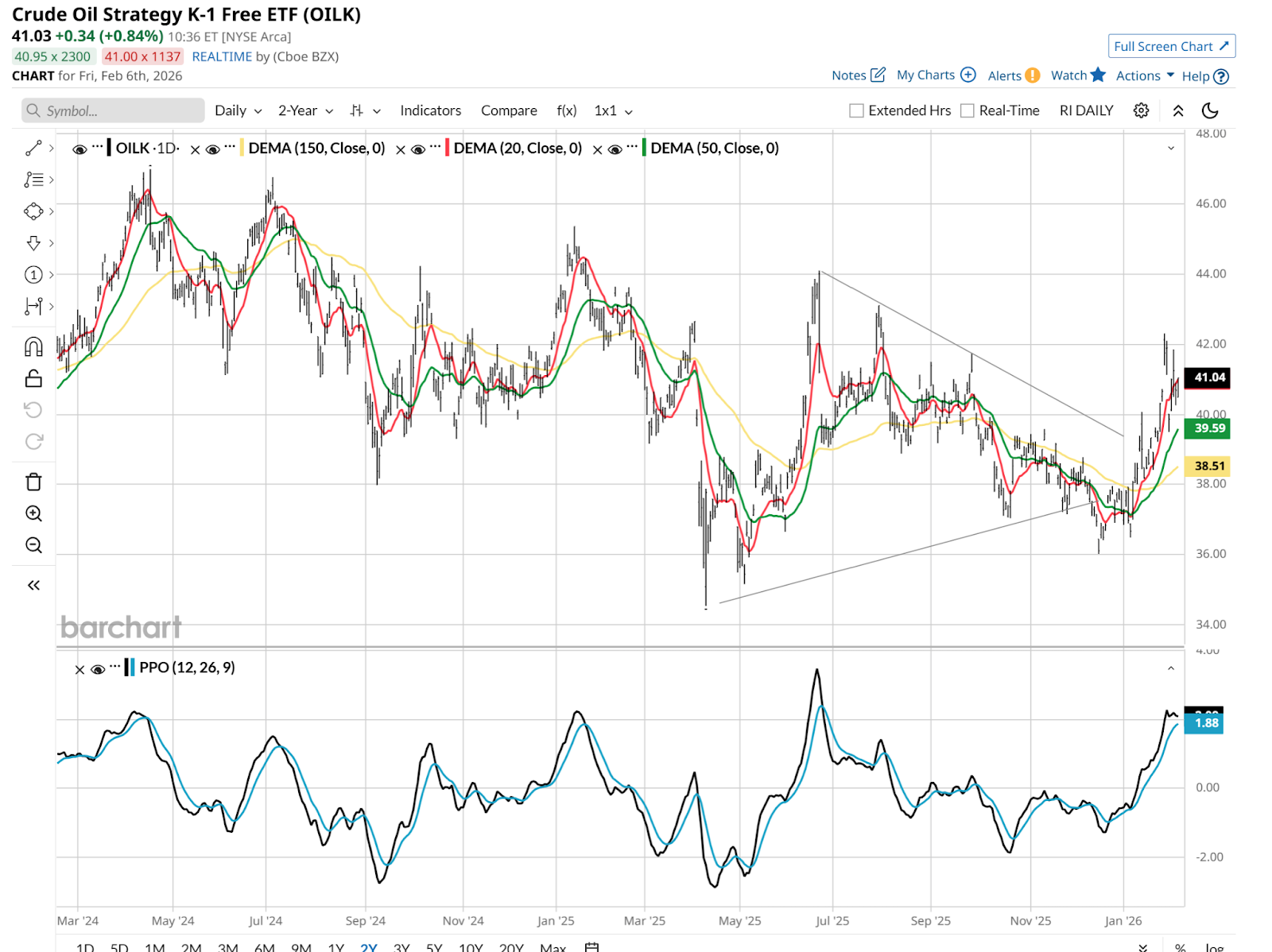Viewport: 1272px width, 952px height.
Task: Open chart settings gear icon
Action: pos(1141,110)
